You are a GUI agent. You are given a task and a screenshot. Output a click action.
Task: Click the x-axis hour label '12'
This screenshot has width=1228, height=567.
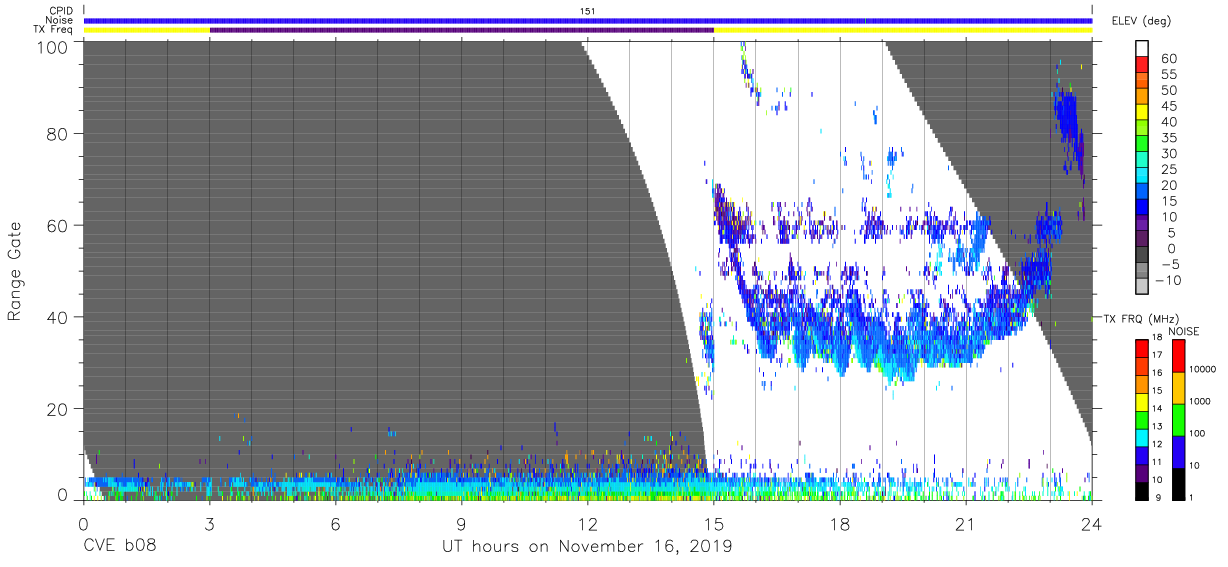tap(588, 523)
